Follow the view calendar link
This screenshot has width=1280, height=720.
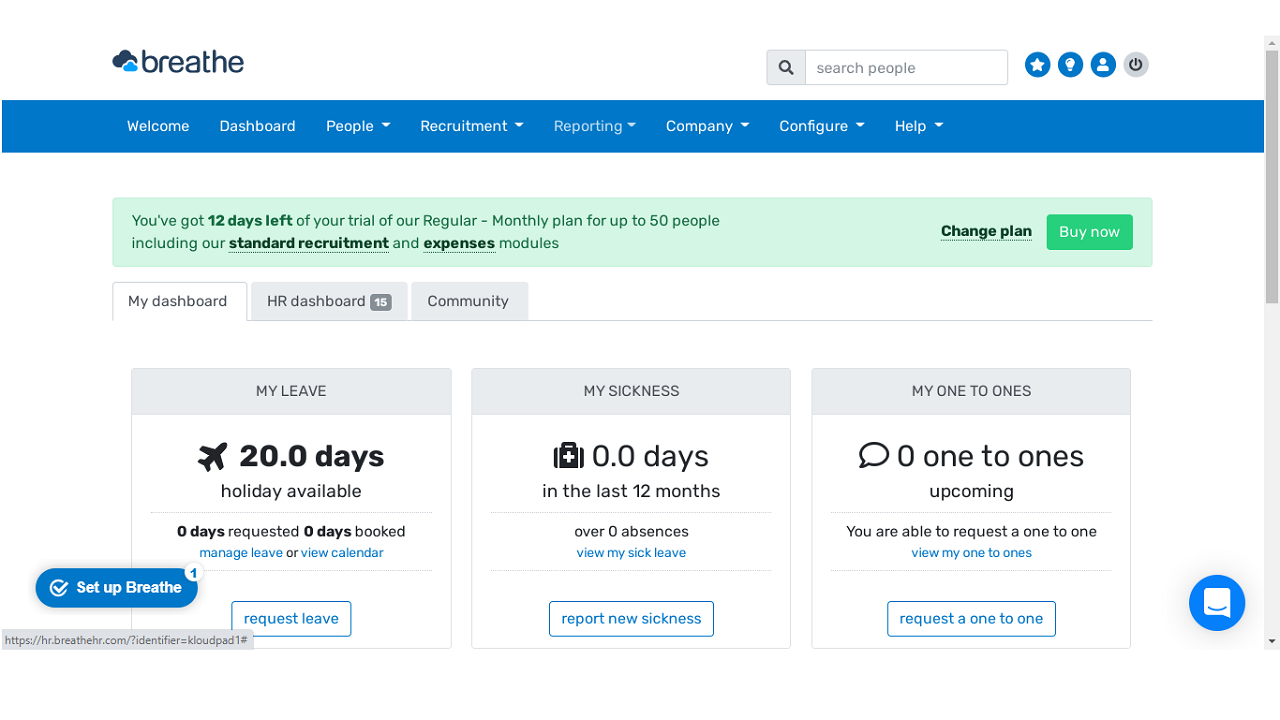(342, 553)
